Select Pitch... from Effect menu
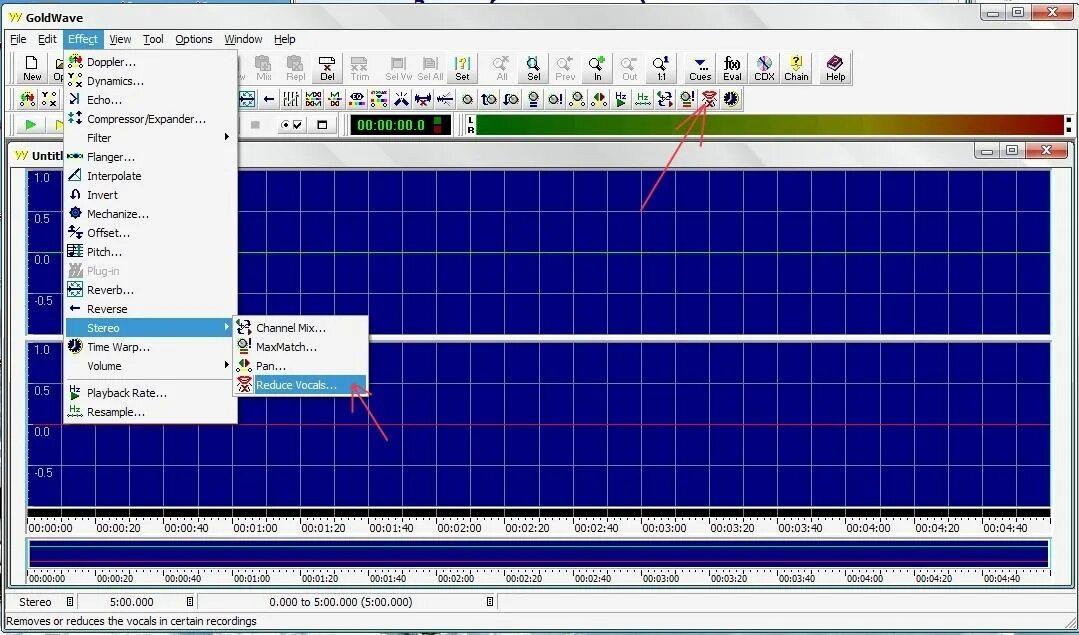 (151, 252)
